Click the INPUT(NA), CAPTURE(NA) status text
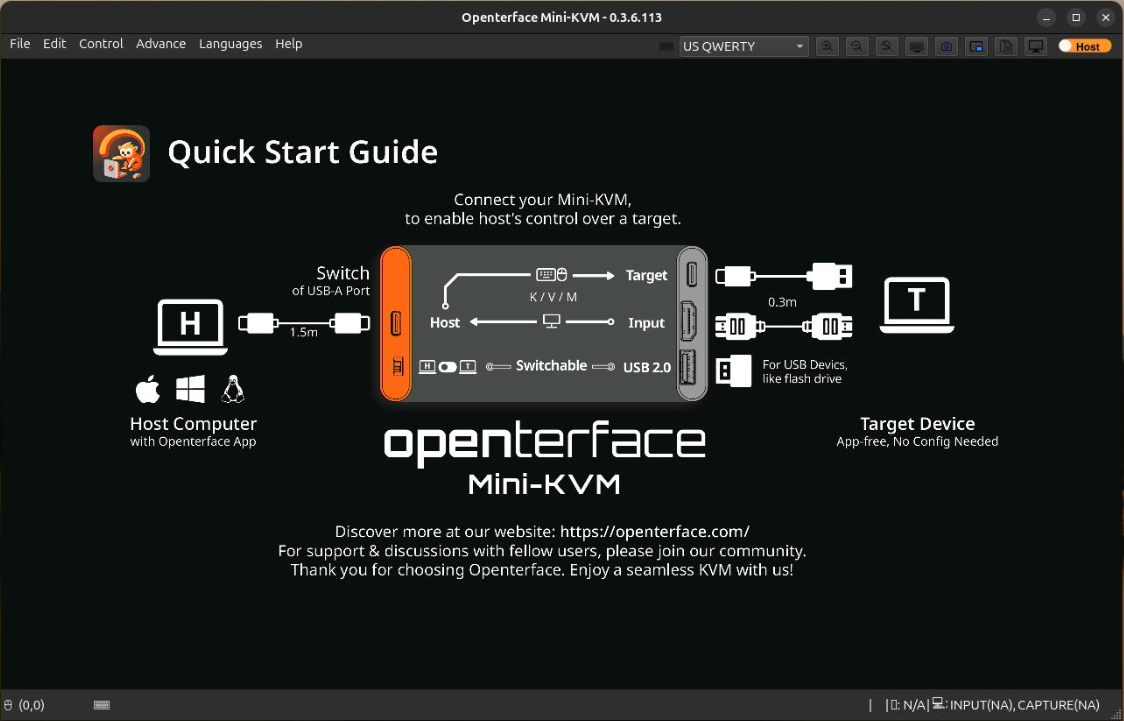 [1024, 705]
